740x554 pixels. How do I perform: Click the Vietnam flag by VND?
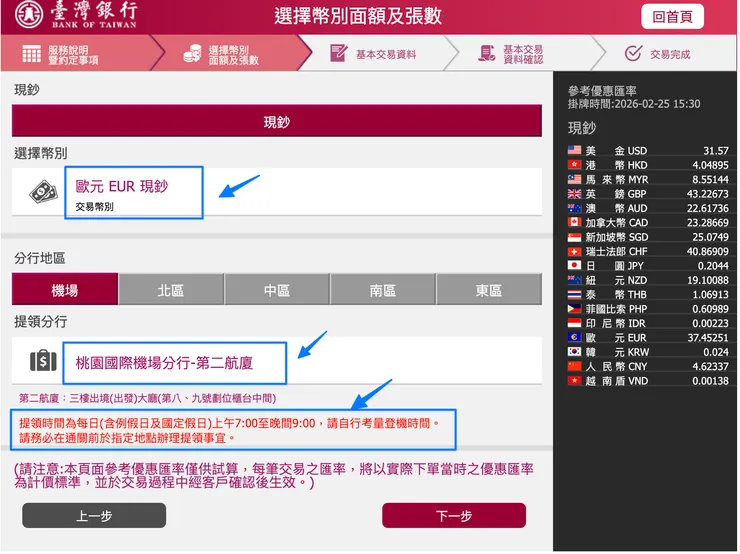(574, 381)
